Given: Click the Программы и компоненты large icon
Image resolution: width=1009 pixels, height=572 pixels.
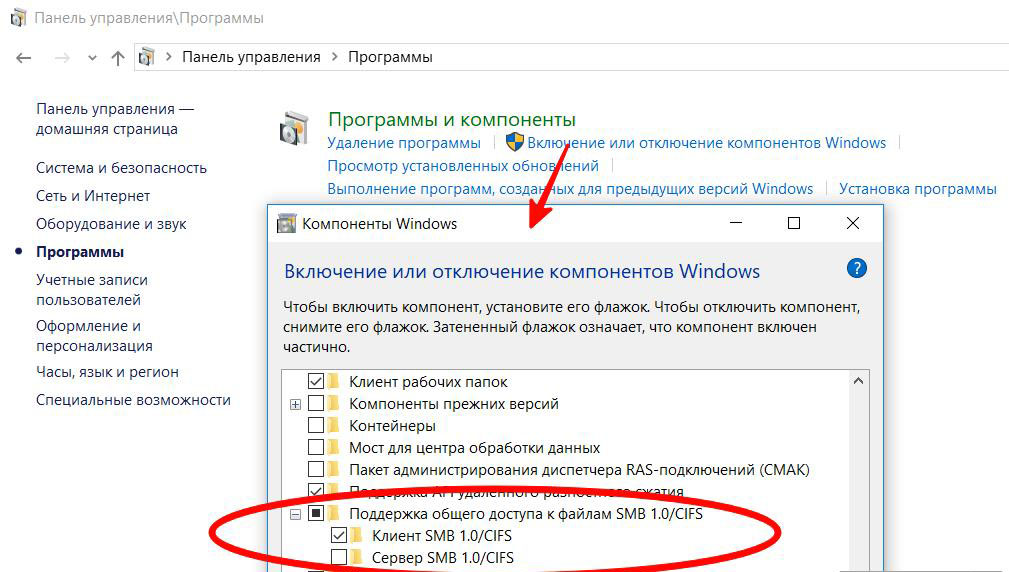Looking at the screenshot, I should [x=295, y=128].
